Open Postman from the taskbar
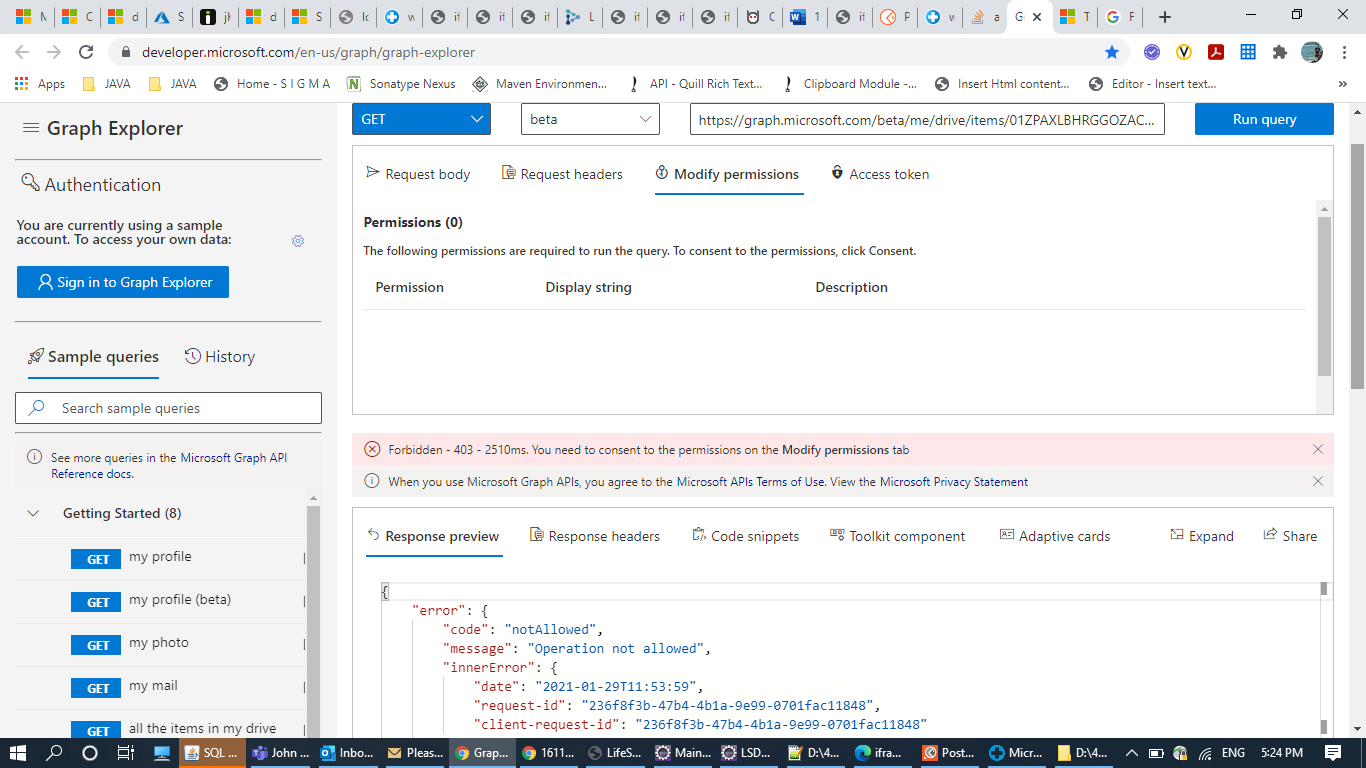Screen dimensions: 1366x768 947,753
